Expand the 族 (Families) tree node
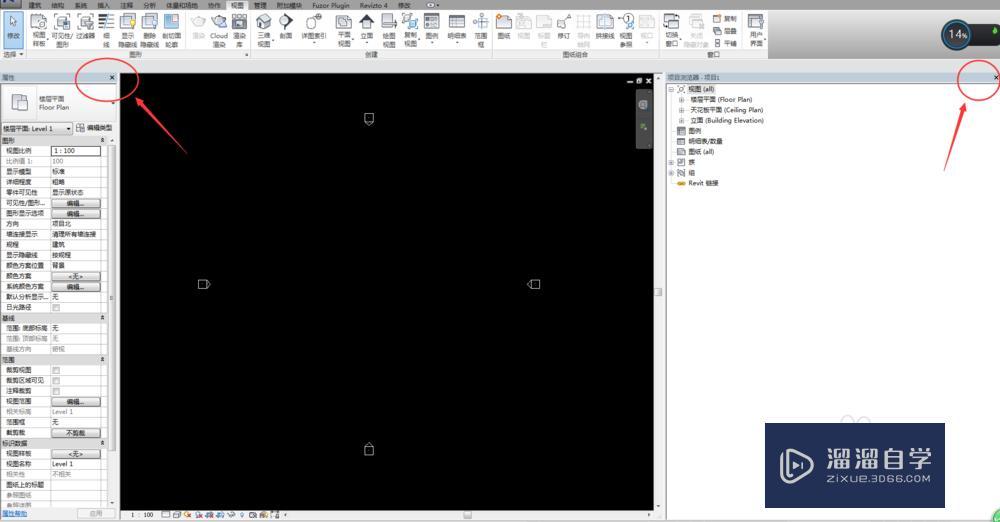The width and height of the screenshot is (1000, 522). (671, 162)
